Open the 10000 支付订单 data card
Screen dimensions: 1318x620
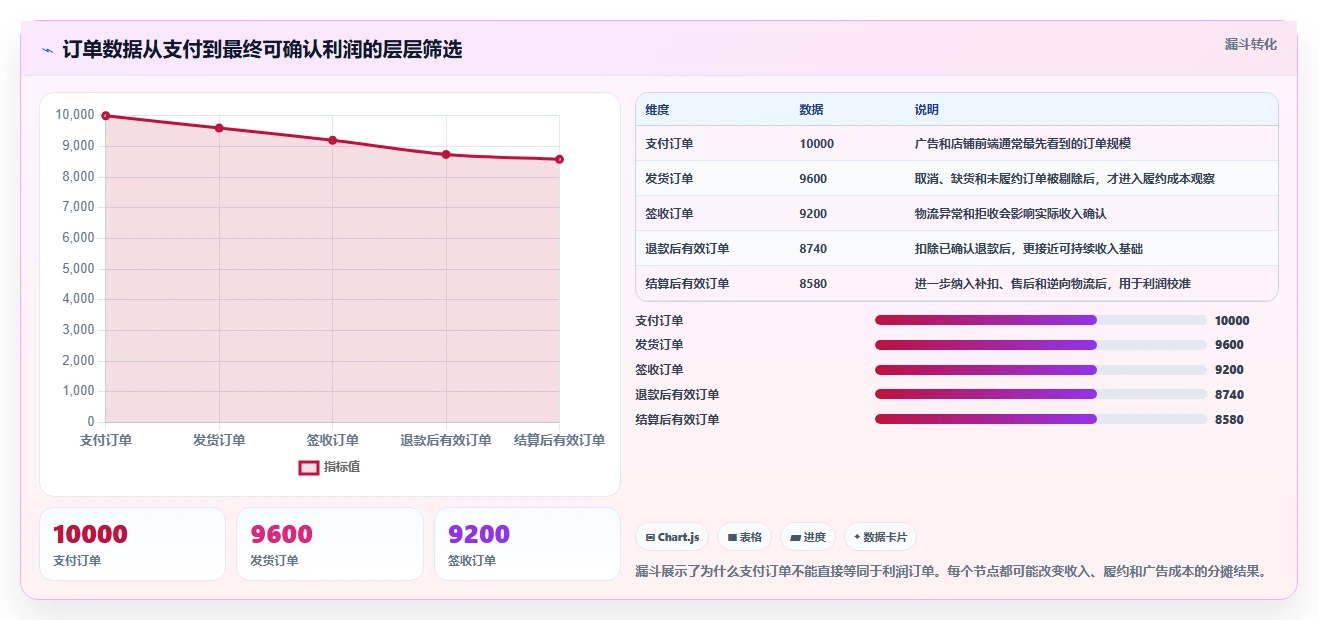132,544
